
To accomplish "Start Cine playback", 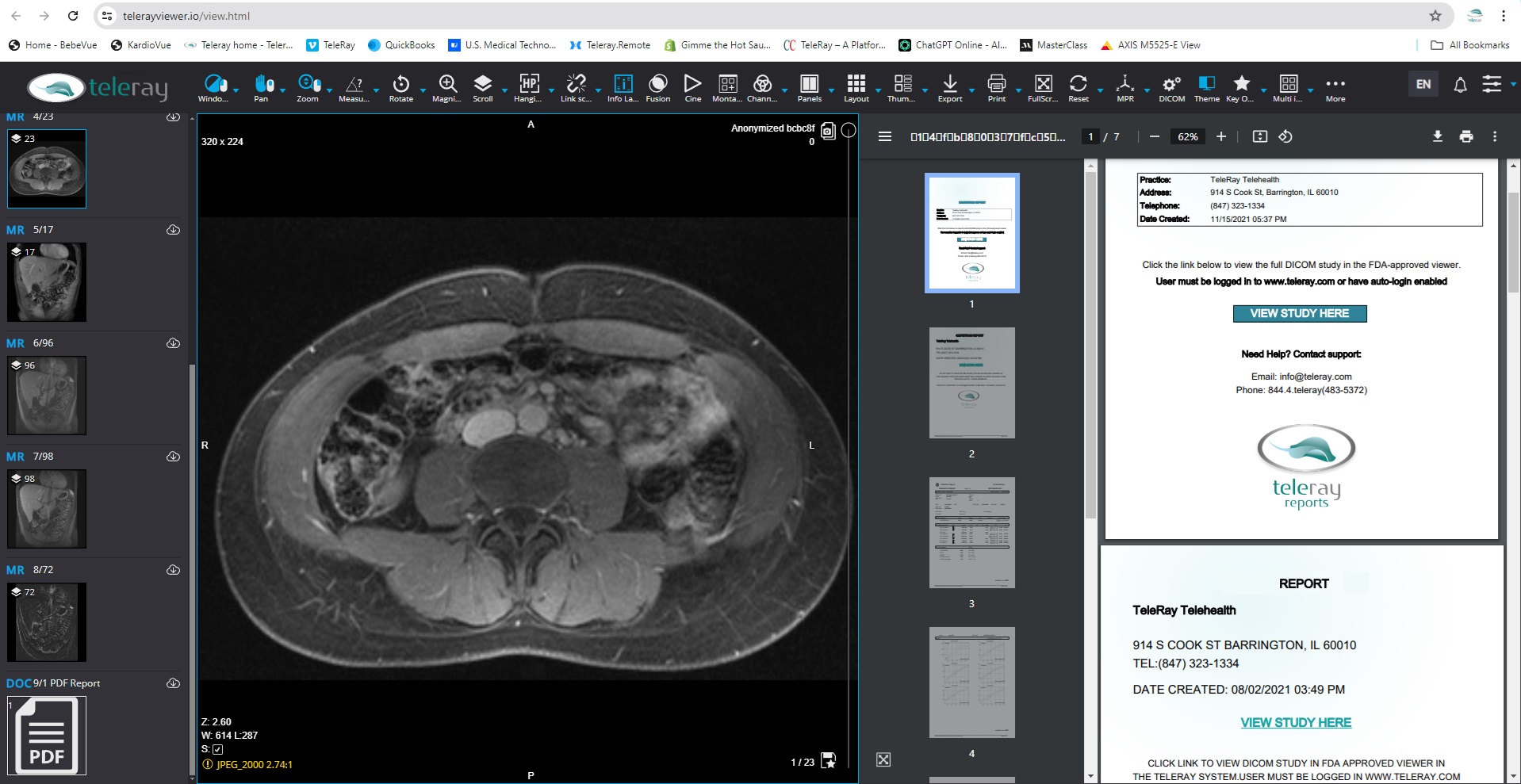I will pos(693,87).
